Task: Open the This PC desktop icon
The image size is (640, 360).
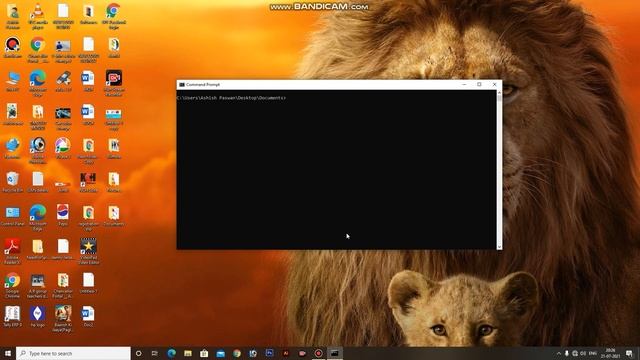Action: pyautogui.click(x=13, y=80)
